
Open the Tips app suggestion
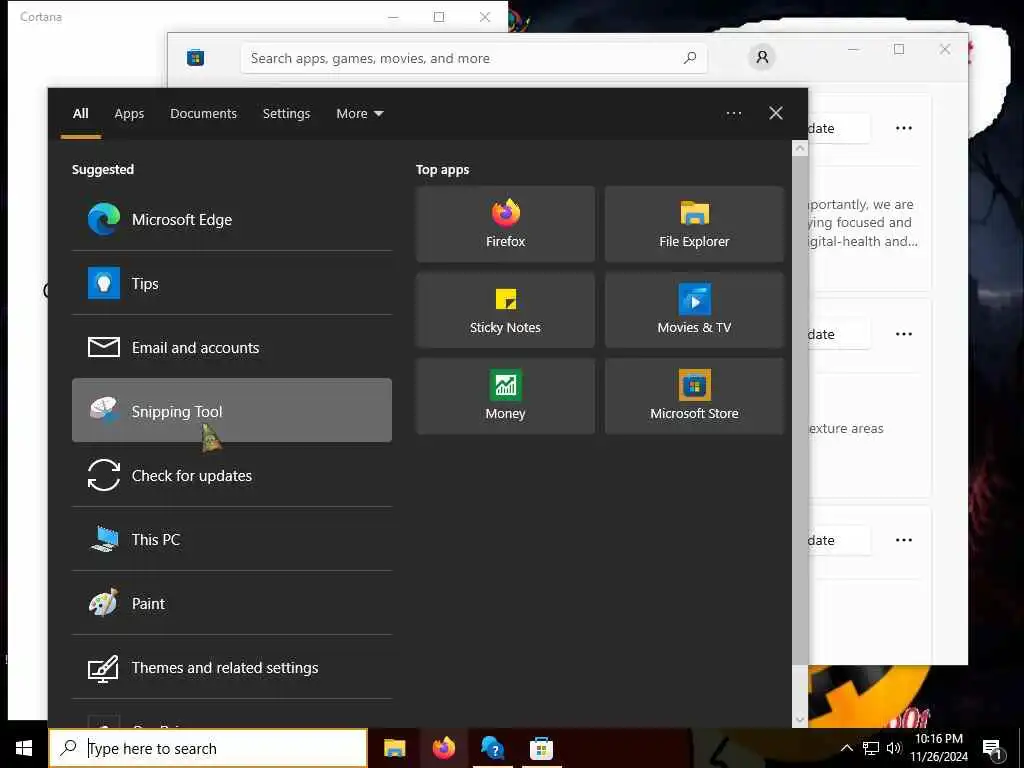pos(232,283)
